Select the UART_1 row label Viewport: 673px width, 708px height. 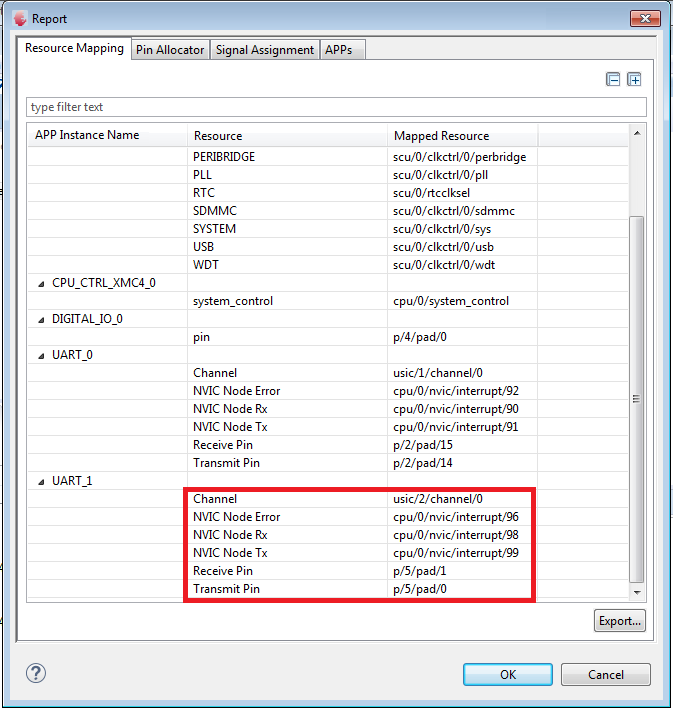(x=72, y=481)
